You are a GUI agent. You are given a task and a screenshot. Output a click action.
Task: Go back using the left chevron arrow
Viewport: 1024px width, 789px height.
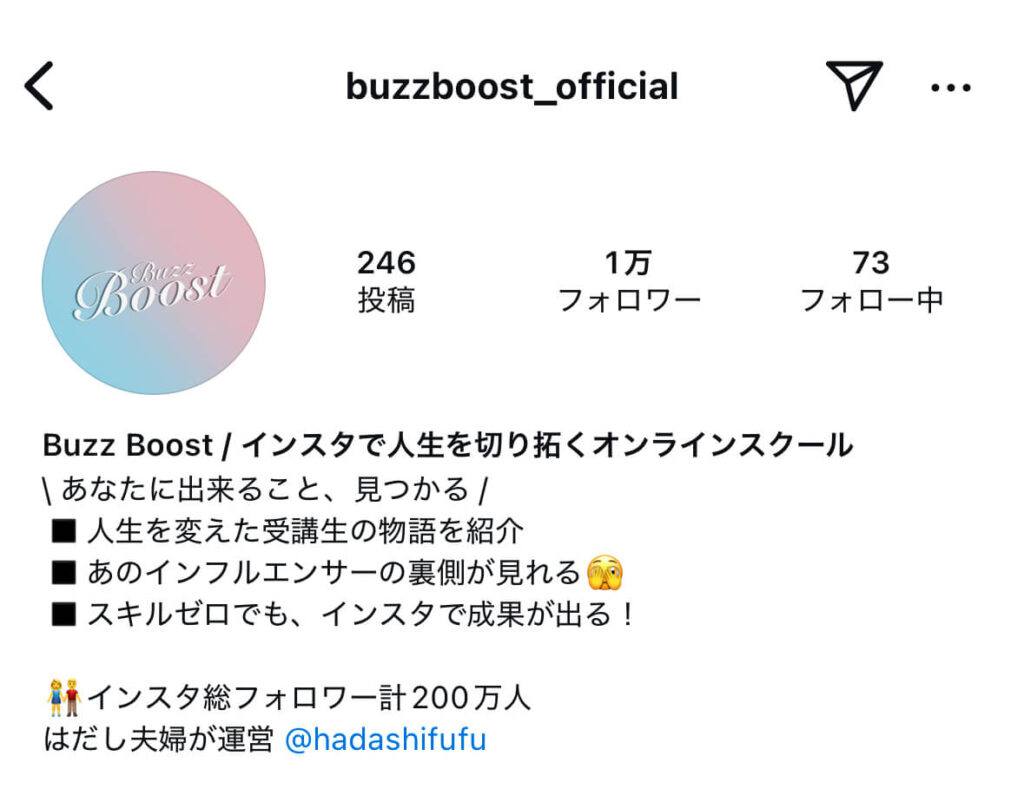(x=39, y=86)
